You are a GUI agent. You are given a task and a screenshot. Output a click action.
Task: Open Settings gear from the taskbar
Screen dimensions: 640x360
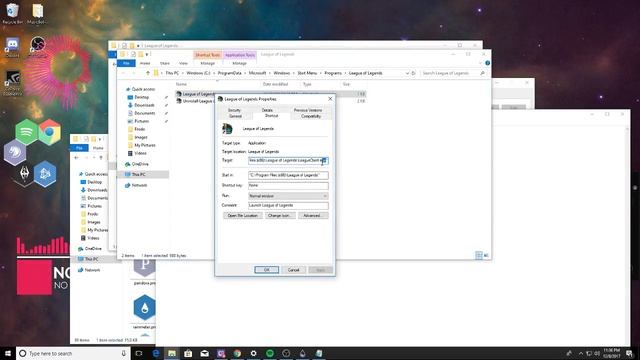253,353
